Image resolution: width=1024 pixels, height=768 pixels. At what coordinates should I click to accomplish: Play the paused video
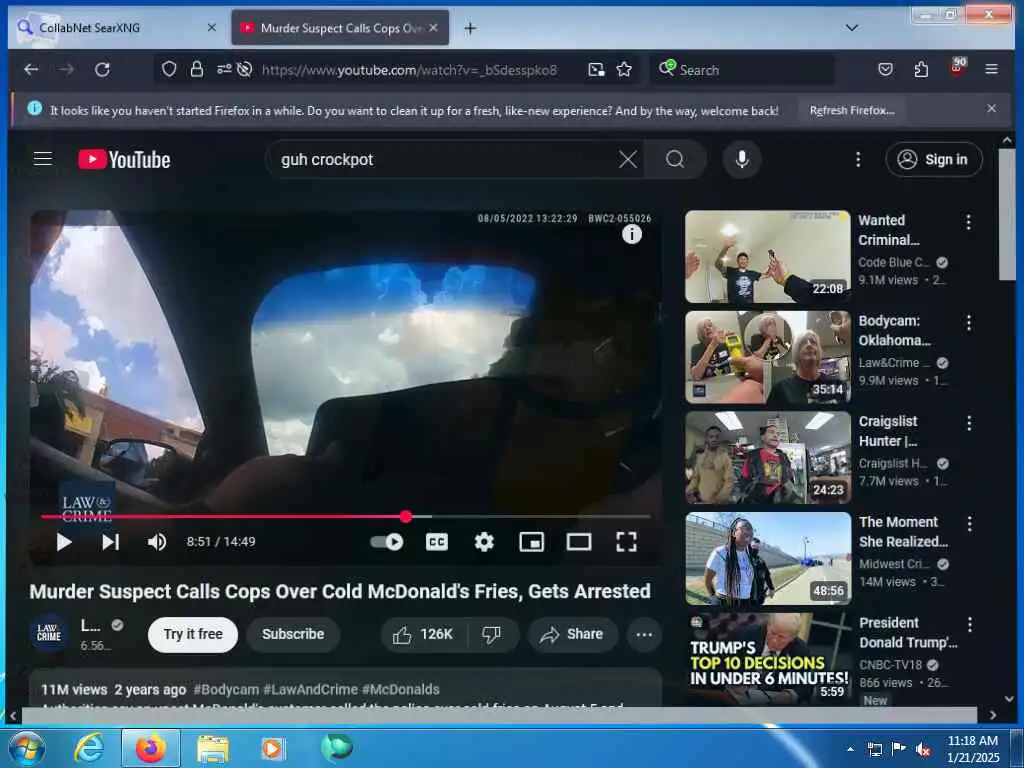pyautogui.click(x=63, y=542)
